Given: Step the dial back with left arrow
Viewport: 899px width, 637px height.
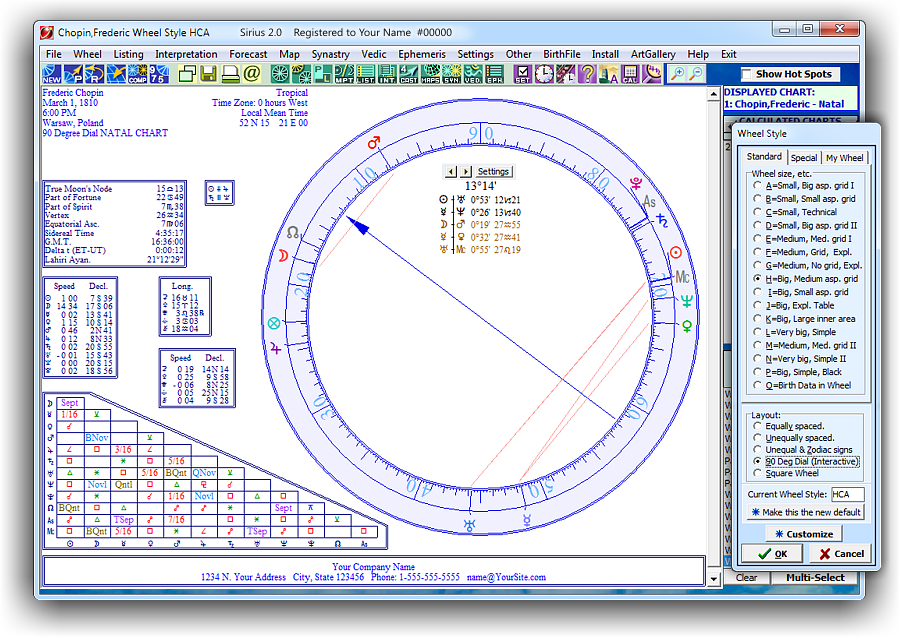Looking at the screenshot, I should [451, 171].
